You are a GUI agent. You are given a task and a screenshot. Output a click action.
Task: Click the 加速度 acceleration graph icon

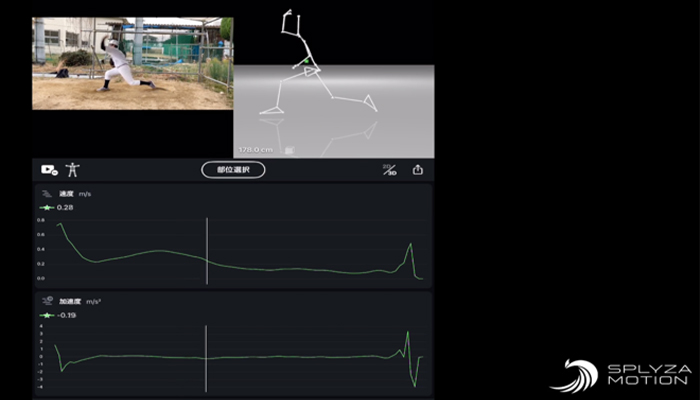coord(47,301)
